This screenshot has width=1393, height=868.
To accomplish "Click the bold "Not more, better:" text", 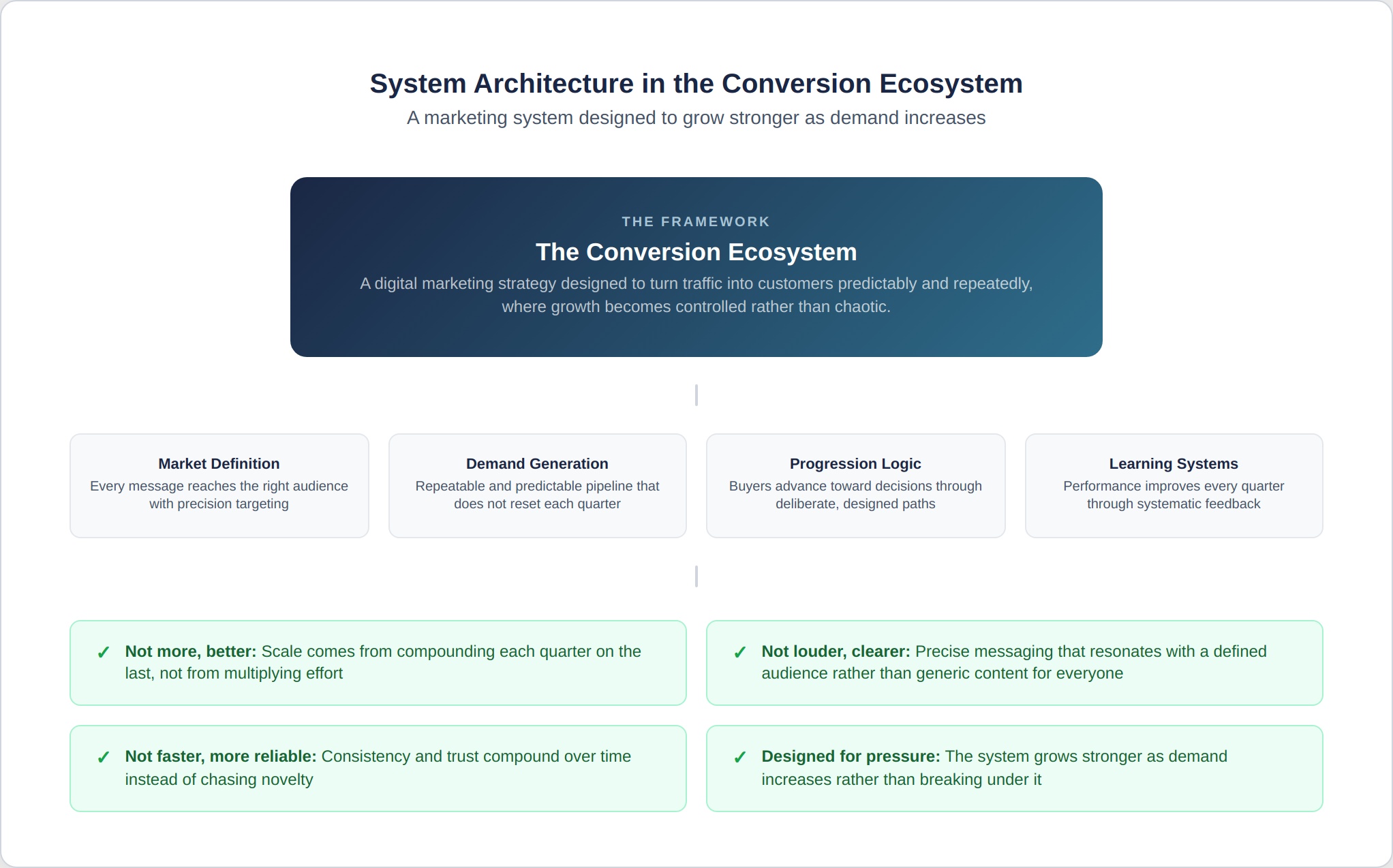I will point(191,651).
